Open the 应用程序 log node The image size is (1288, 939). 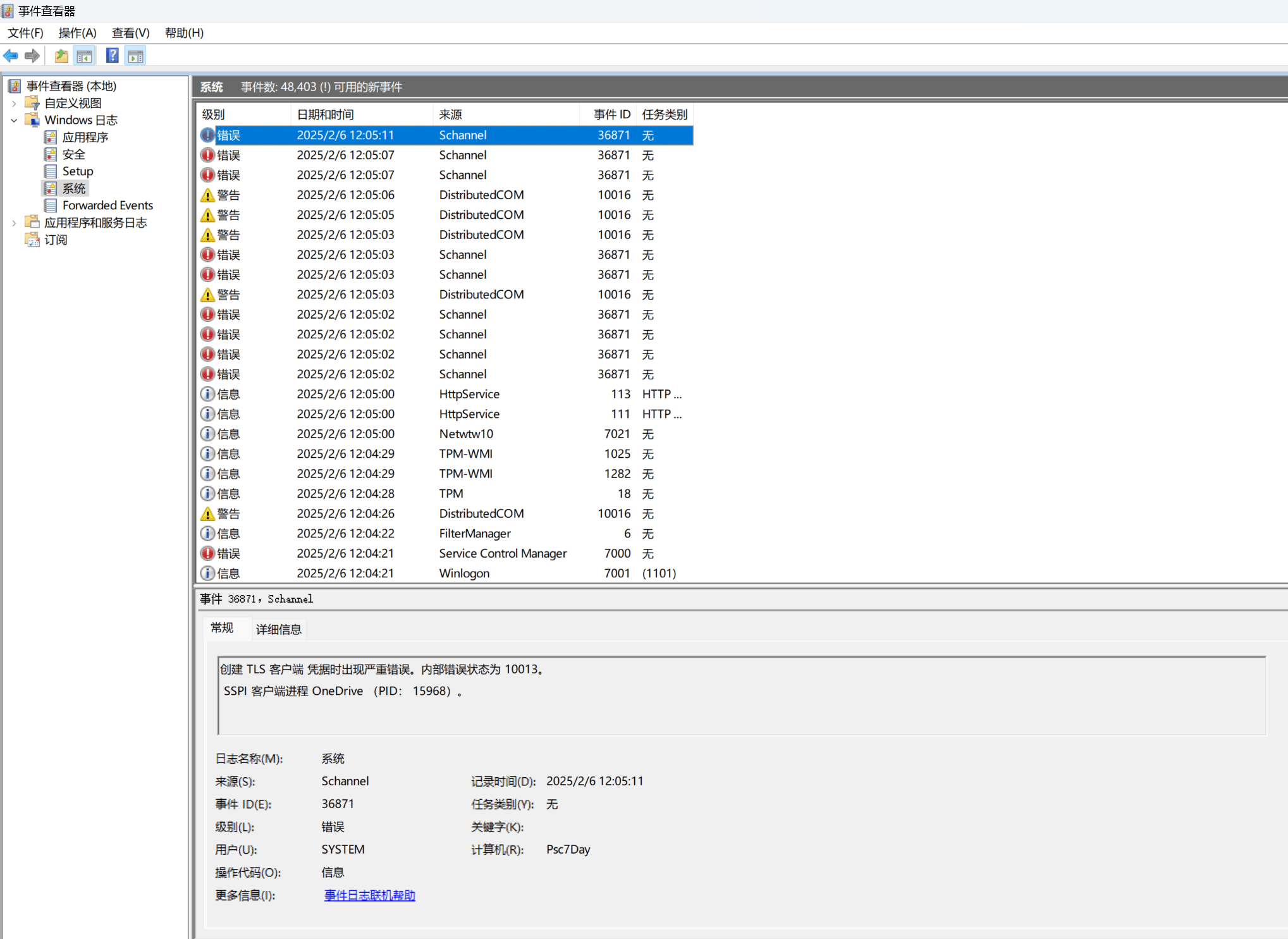tap(85, 137)
